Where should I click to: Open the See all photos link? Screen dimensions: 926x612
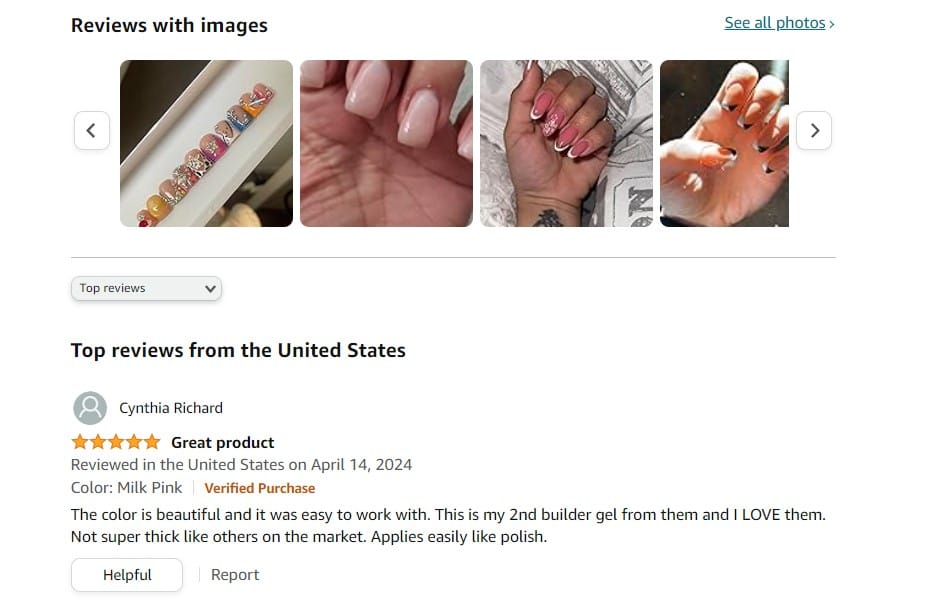click(774, 23)
